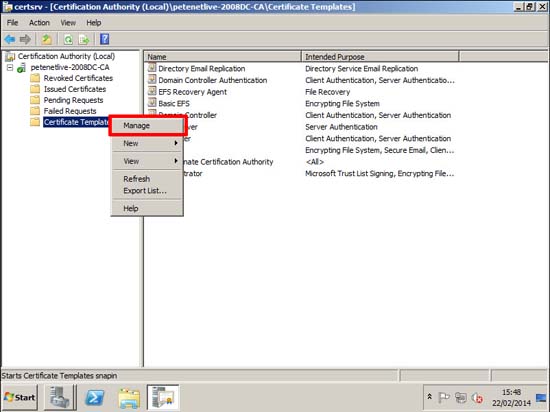Click the petenetlive-2008DC-CA server icon
Screen dimensions: 550x412
tap(21, 67)
